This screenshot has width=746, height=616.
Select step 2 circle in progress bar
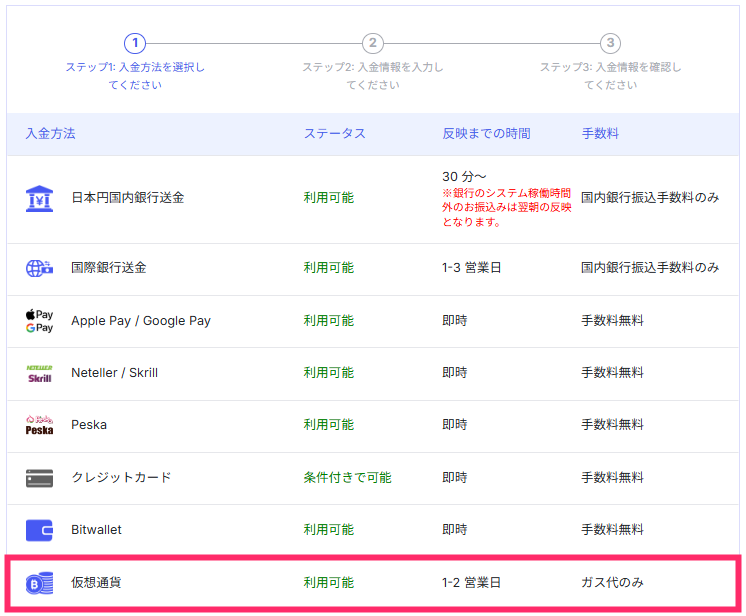coord(373,43)
